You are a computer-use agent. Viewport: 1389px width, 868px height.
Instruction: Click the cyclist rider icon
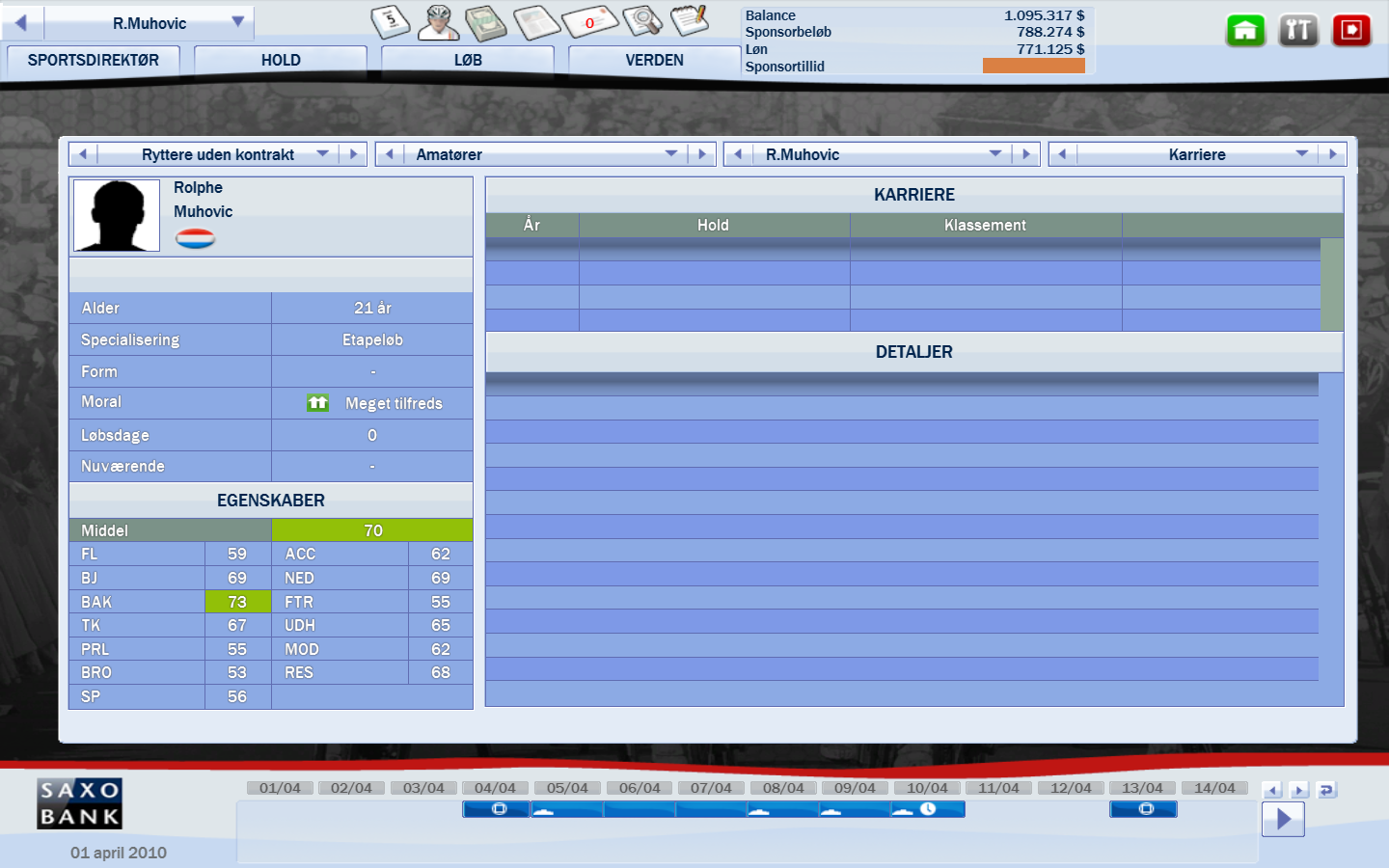coord(439,21)
